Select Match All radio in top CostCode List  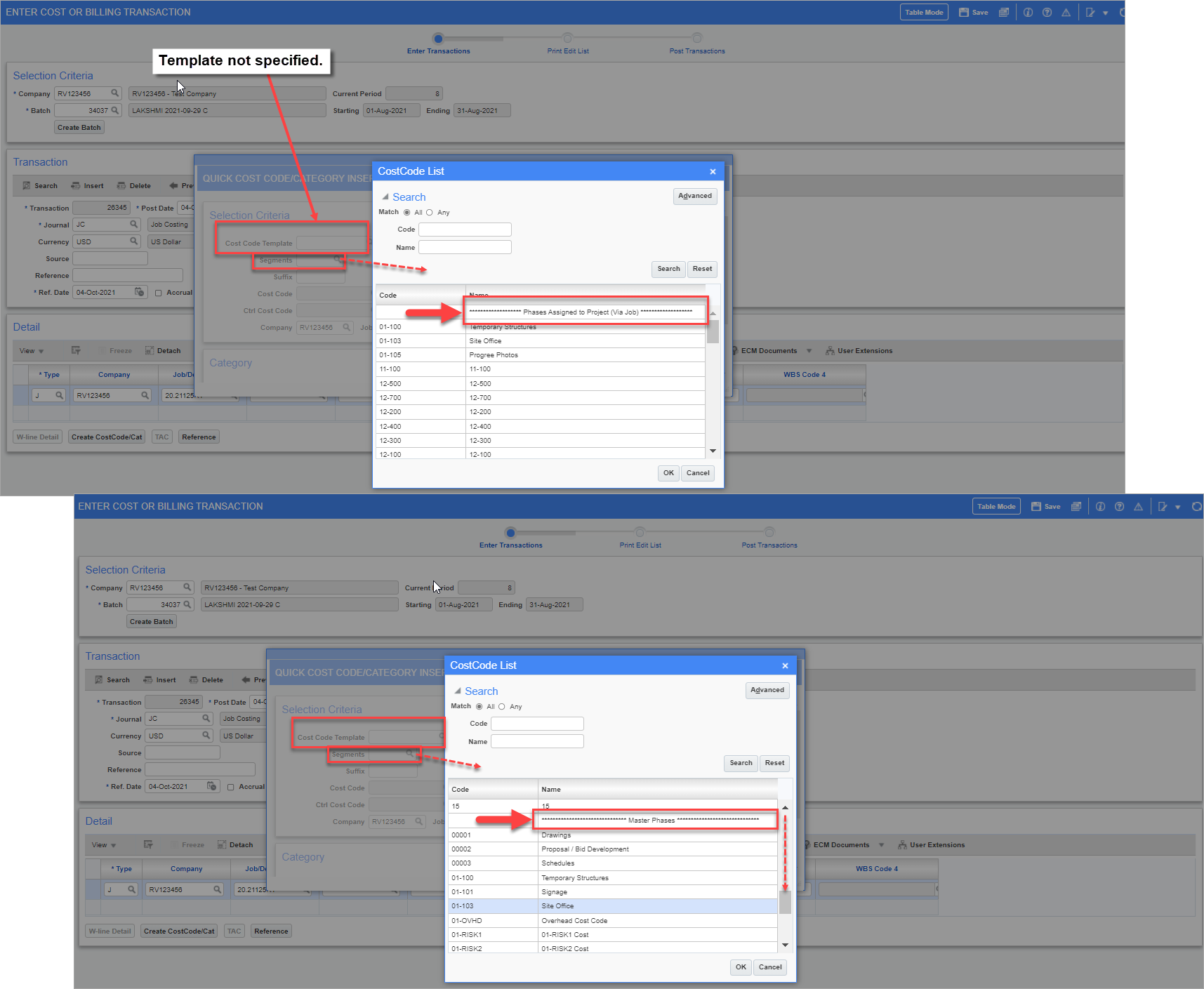point(407,213)
